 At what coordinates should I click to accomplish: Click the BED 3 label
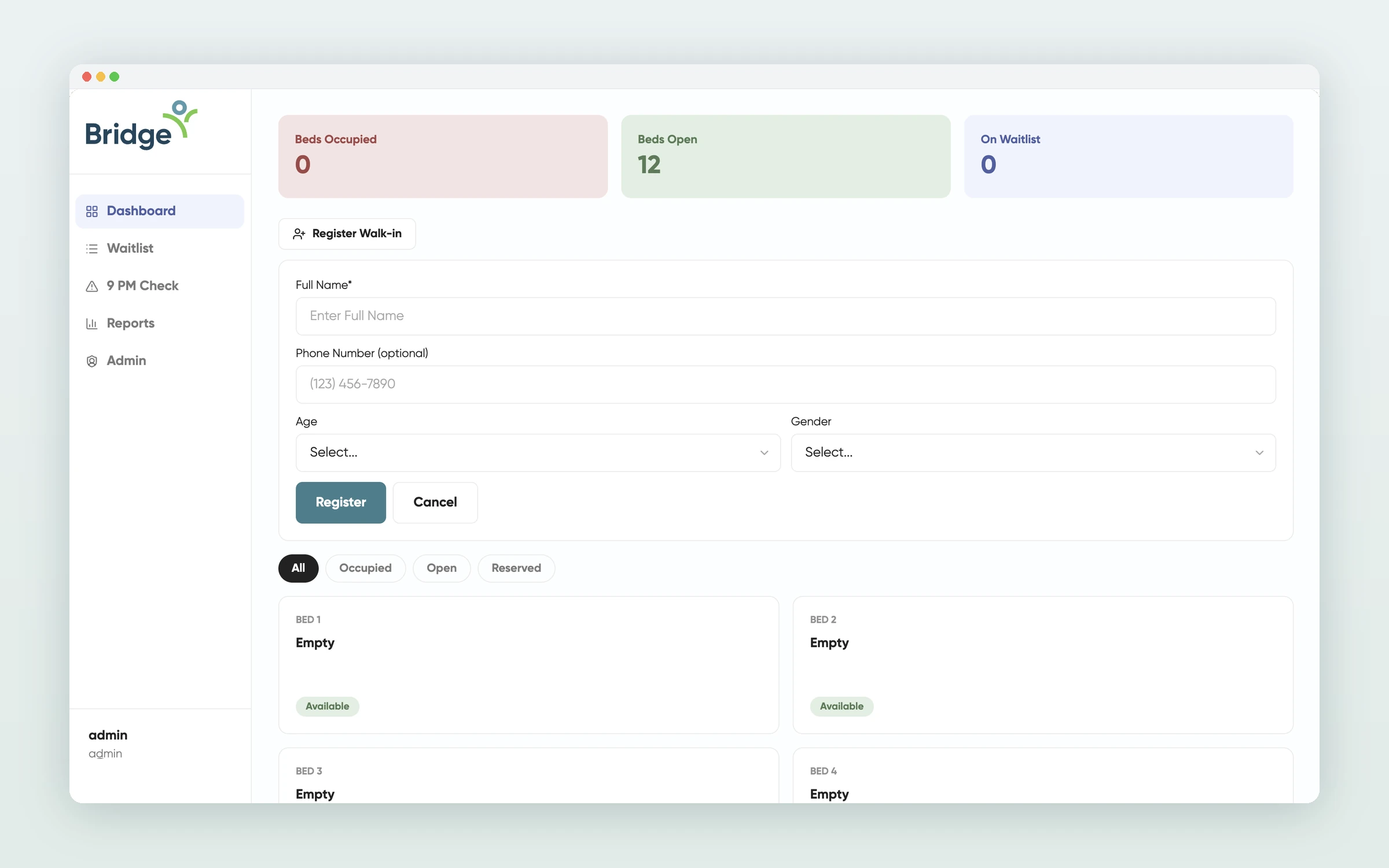tap(309, 771)
